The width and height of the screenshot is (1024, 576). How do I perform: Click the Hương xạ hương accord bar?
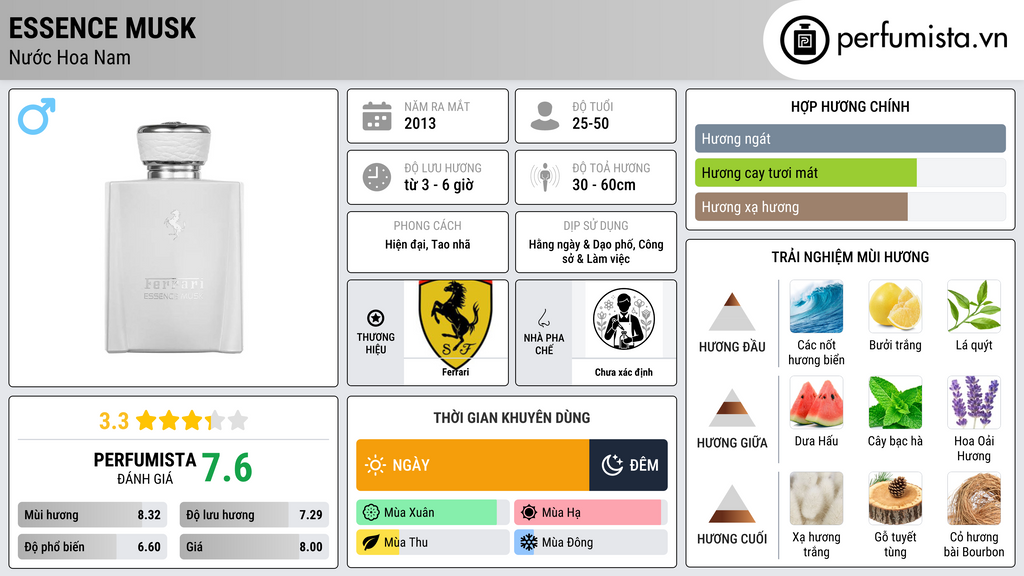pos(850,207)
